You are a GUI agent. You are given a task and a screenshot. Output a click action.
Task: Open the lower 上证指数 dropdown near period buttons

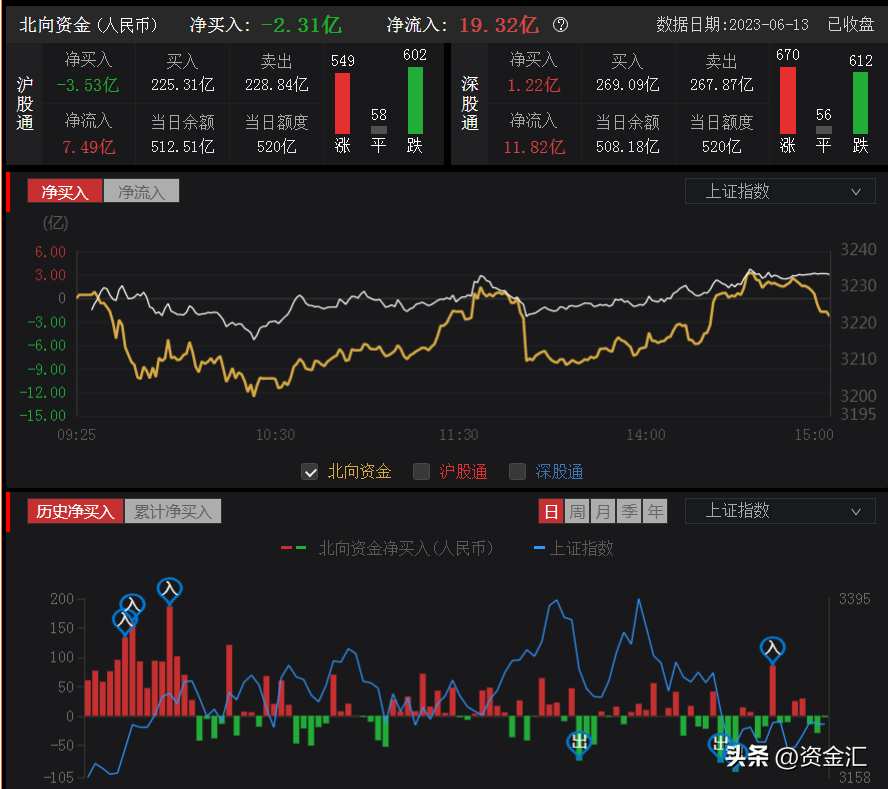click(x=780, y=511)
